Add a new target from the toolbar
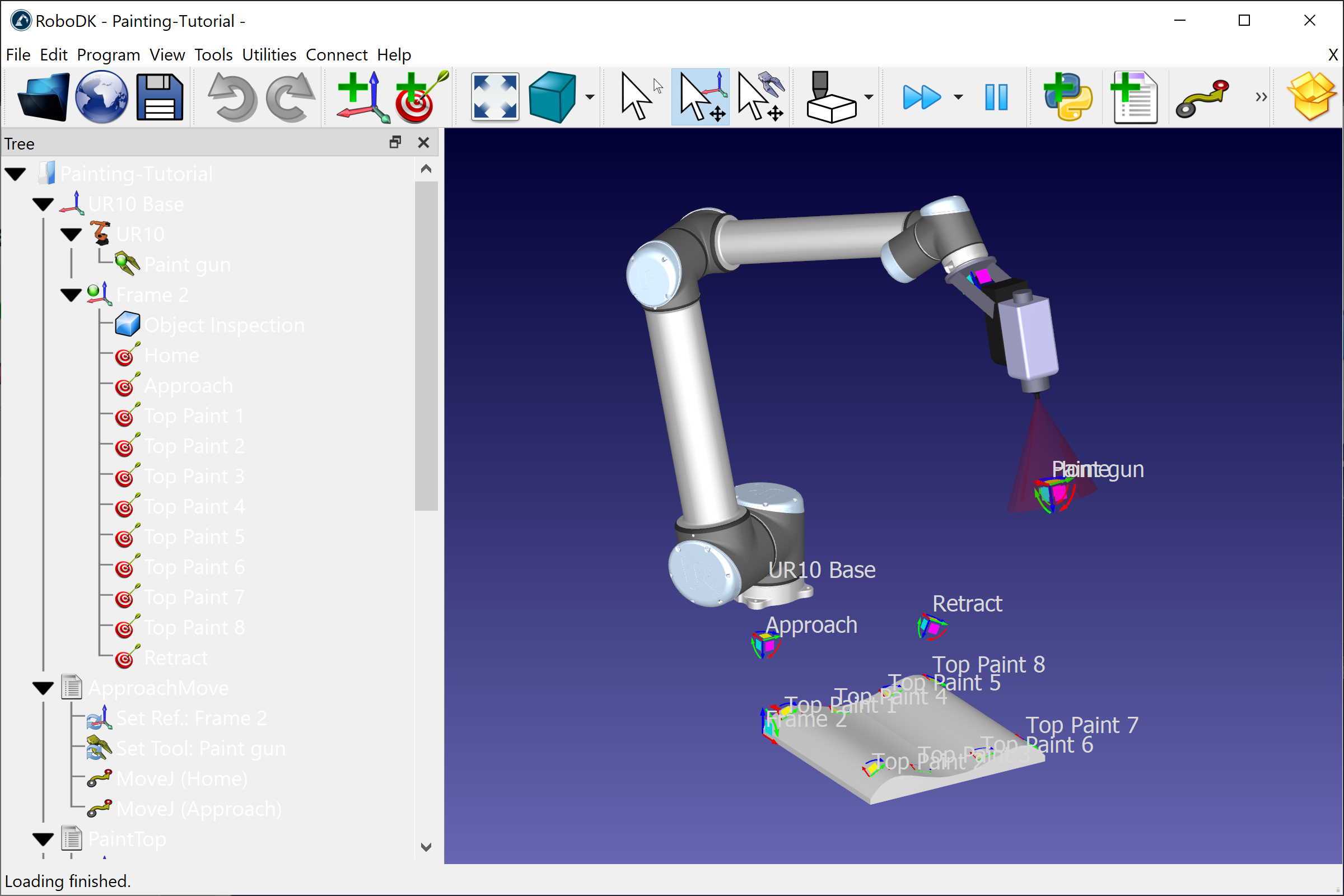1344x896 pixels. (x=421, y=97)
